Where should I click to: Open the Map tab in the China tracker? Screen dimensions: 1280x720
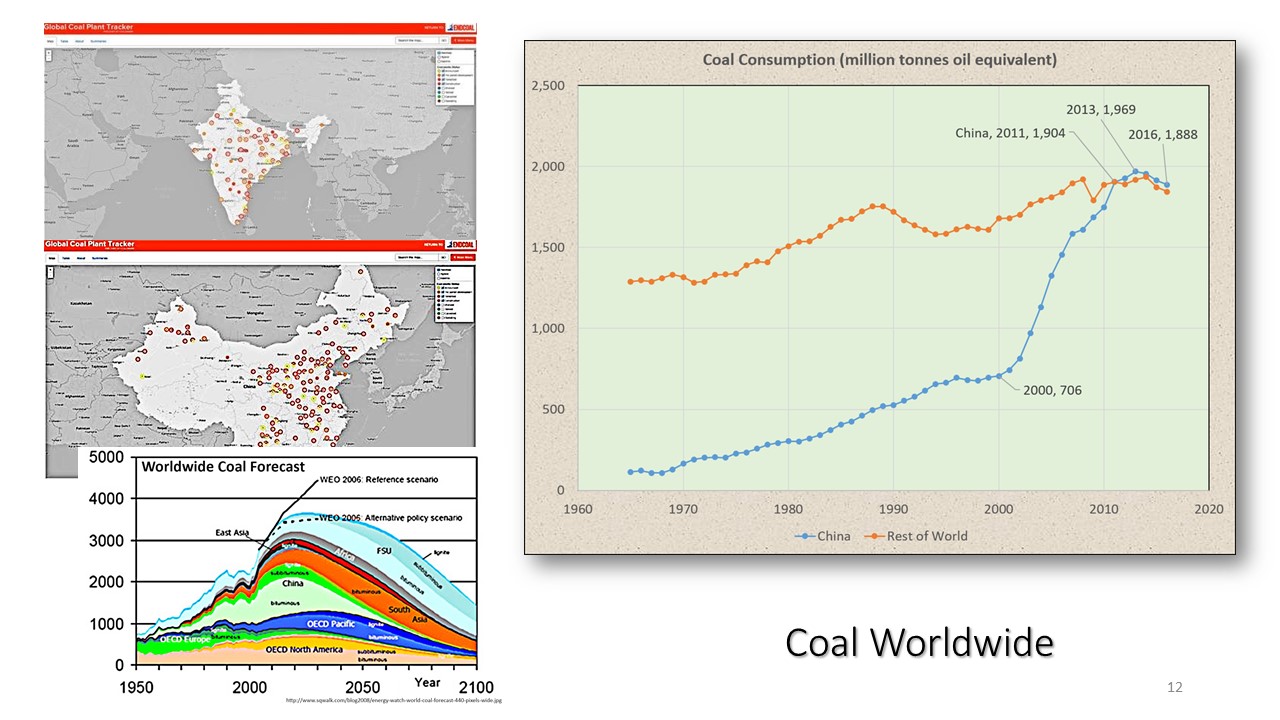[52, 258]
